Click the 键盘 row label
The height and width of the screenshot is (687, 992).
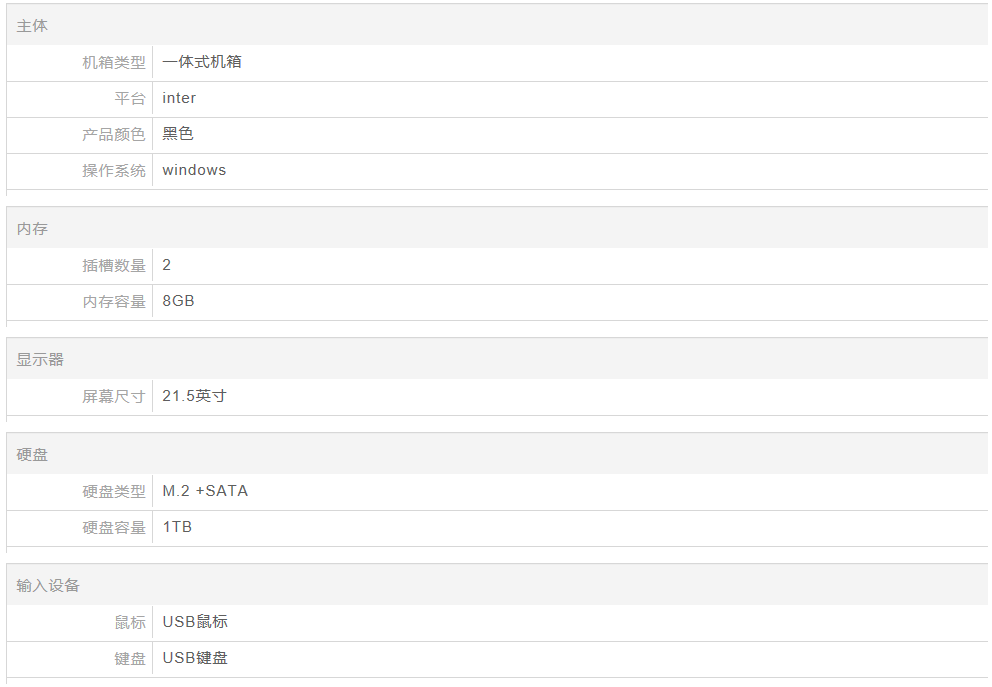point(130,659)
